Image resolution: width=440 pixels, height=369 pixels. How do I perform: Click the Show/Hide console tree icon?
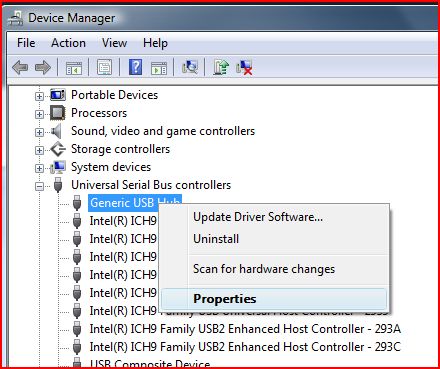point(74,68)
